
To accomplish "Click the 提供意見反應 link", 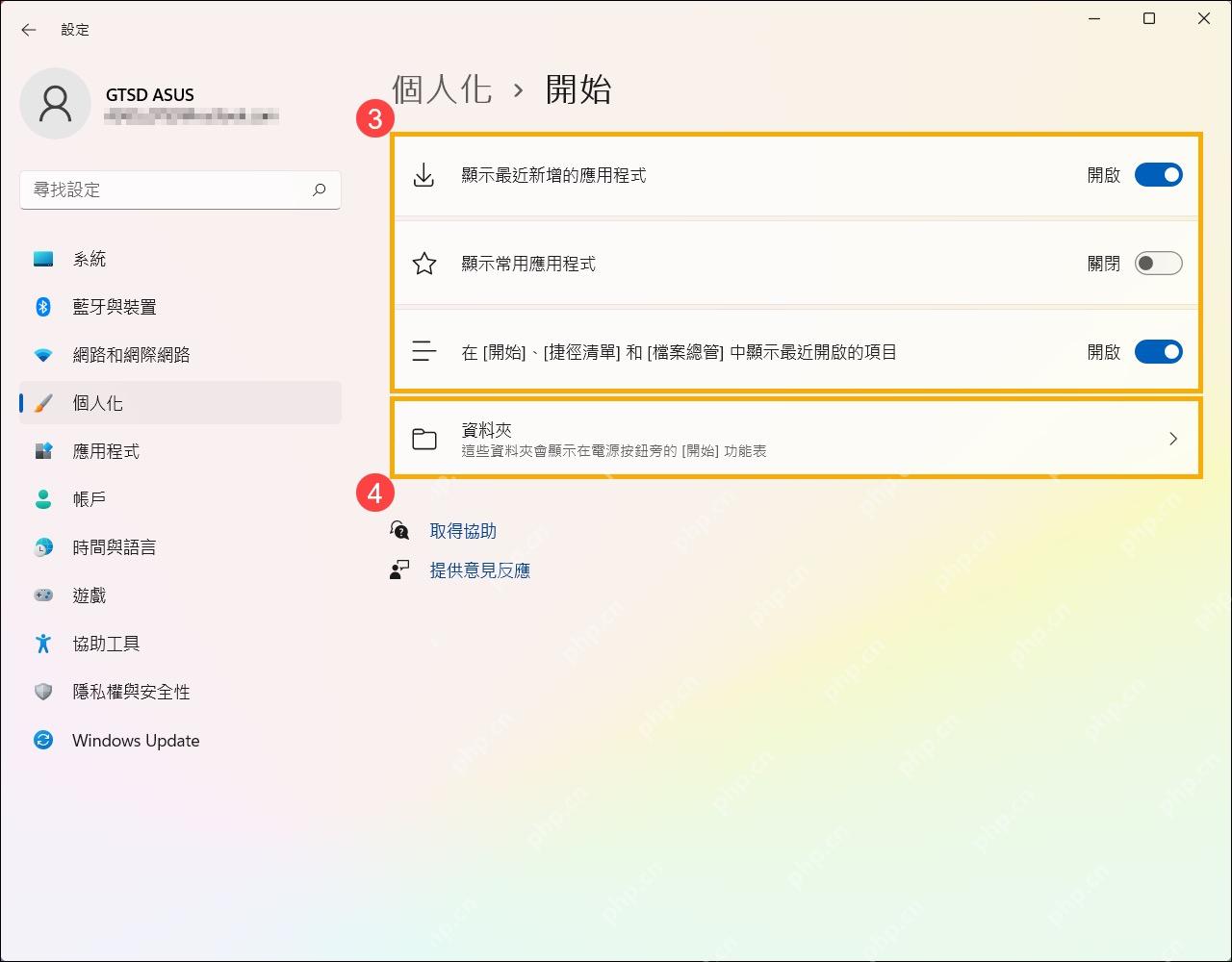I will (x=480, y=570).
